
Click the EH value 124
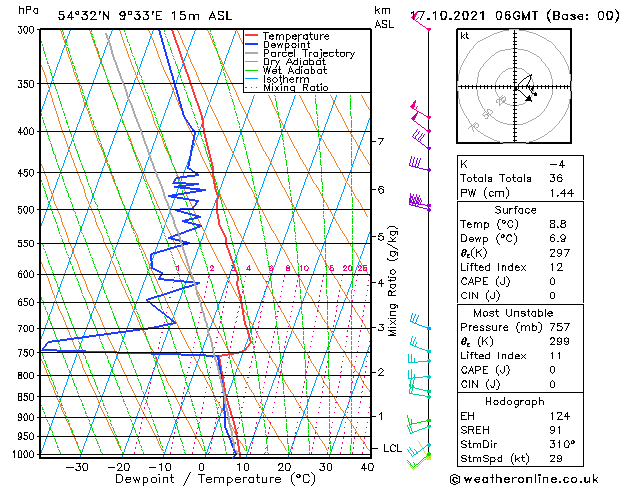coord(560,416)
